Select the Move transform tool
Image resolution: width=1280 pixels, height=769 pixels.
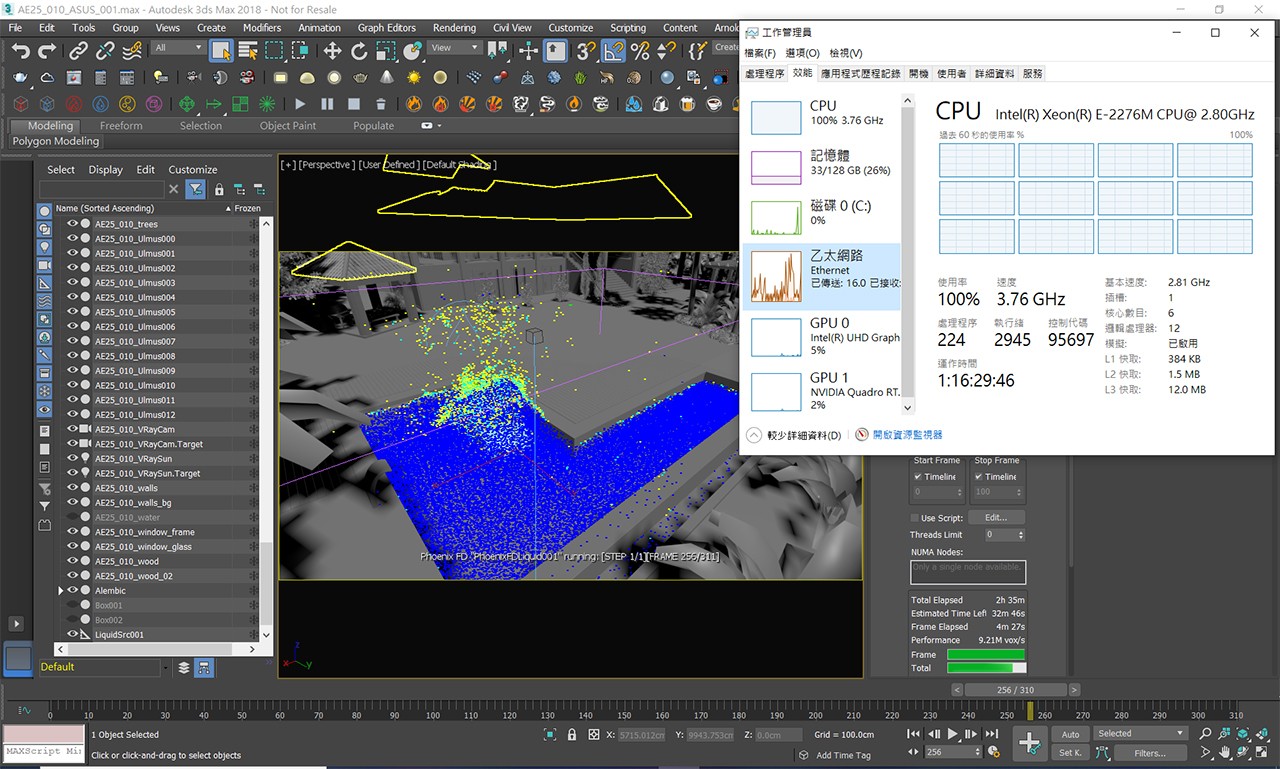pos(332,51)
